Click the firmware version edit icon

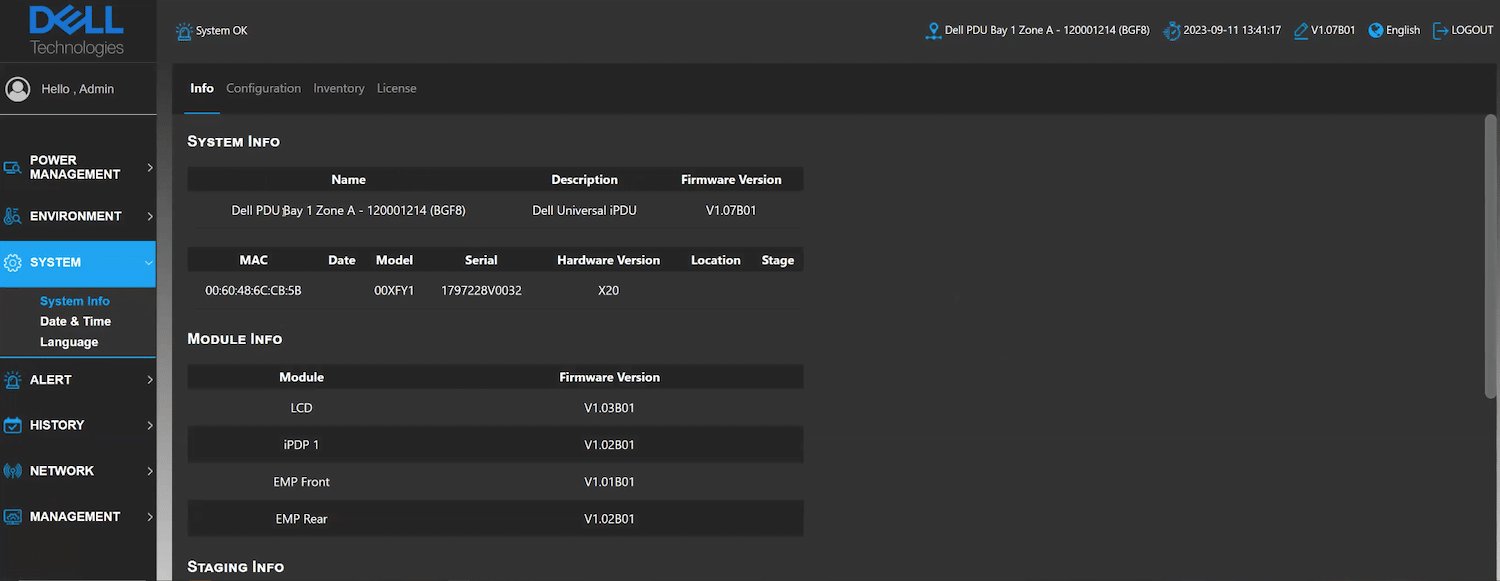tap(1301, 31)
